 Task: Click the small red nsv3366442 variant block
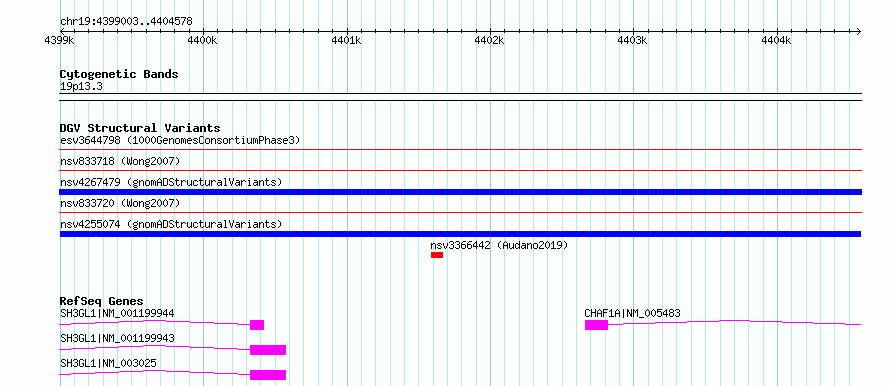point(436,255)
